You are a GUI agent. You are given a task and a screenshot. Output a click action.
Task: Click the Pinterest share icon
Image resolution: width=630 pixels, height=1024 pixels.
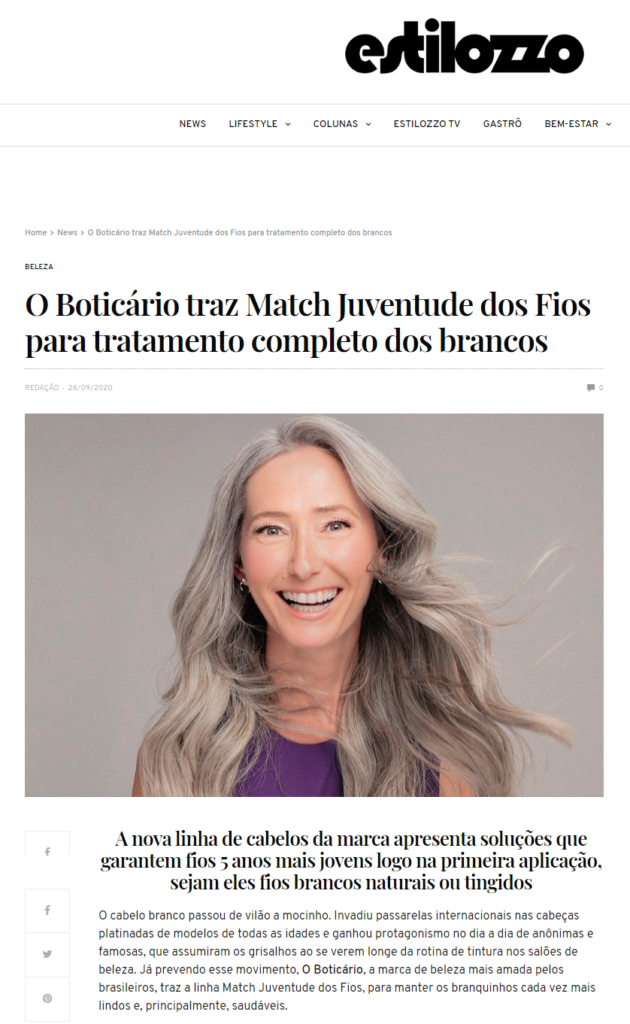coord(47,999)
